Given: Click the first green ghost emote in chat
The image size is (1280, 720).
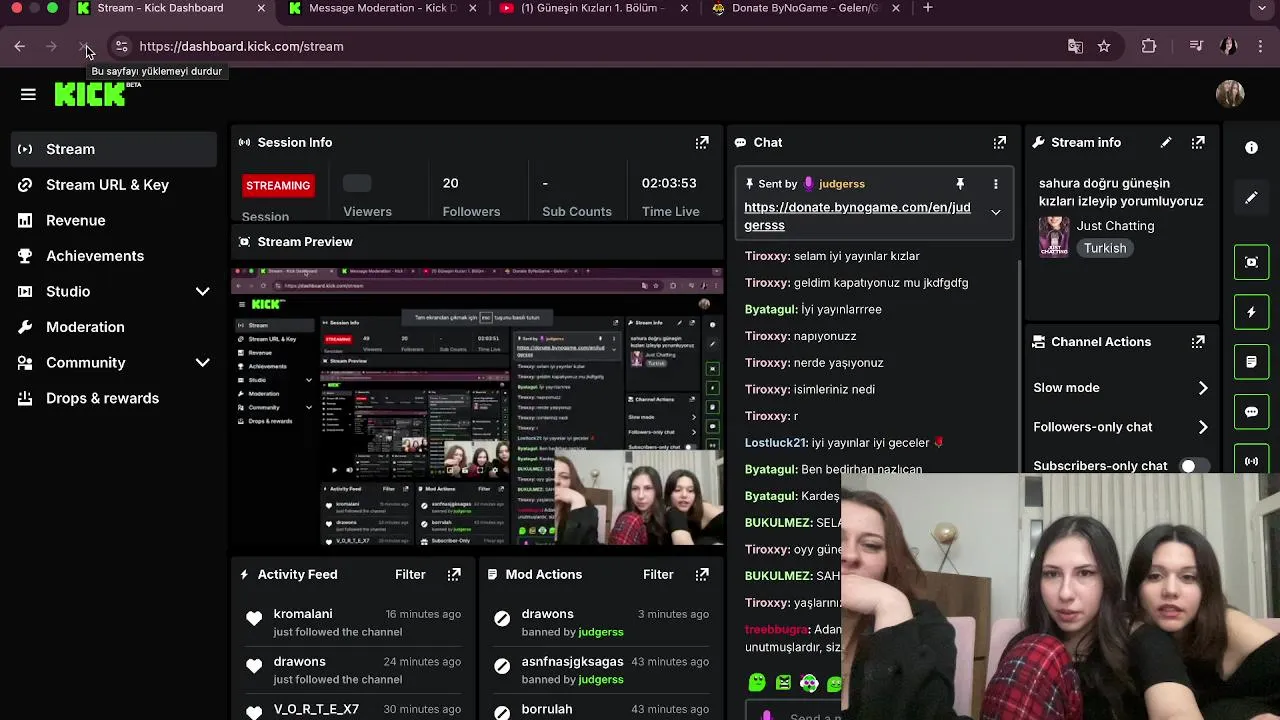Looking at the screenshot, I should coord(757,683).
